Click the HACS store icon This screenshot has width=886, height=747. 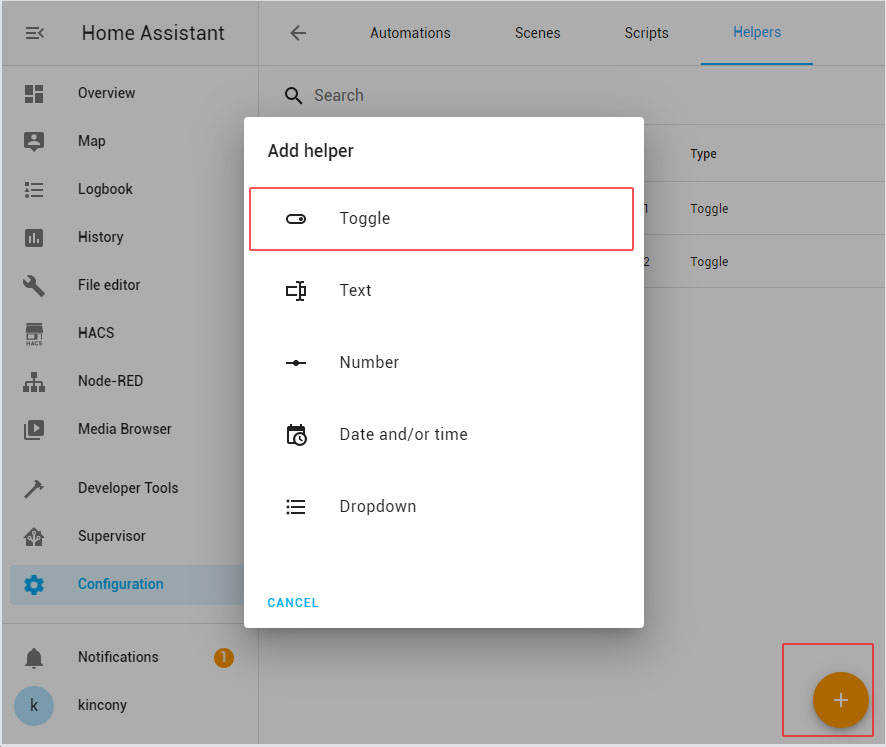34,333
